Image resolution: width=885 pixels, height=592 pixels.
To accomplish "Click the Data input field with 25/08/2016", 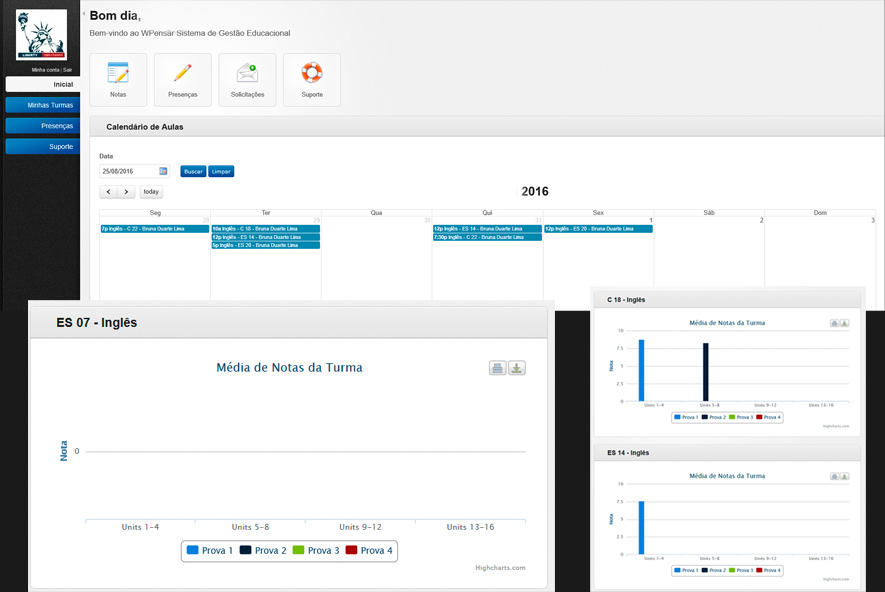I will click(128, 171).
